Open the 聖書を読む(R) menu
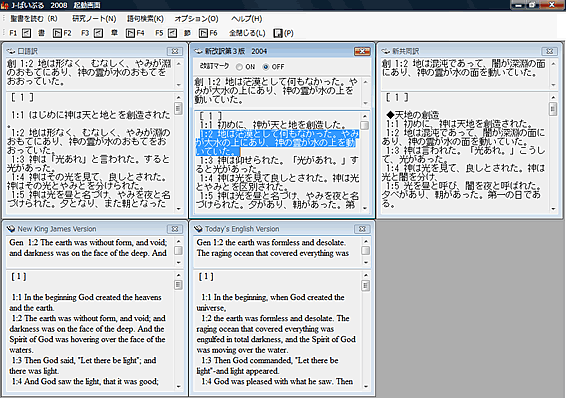Image resolution: width=567 pixels, height=399 pixels. pos(34,18)
